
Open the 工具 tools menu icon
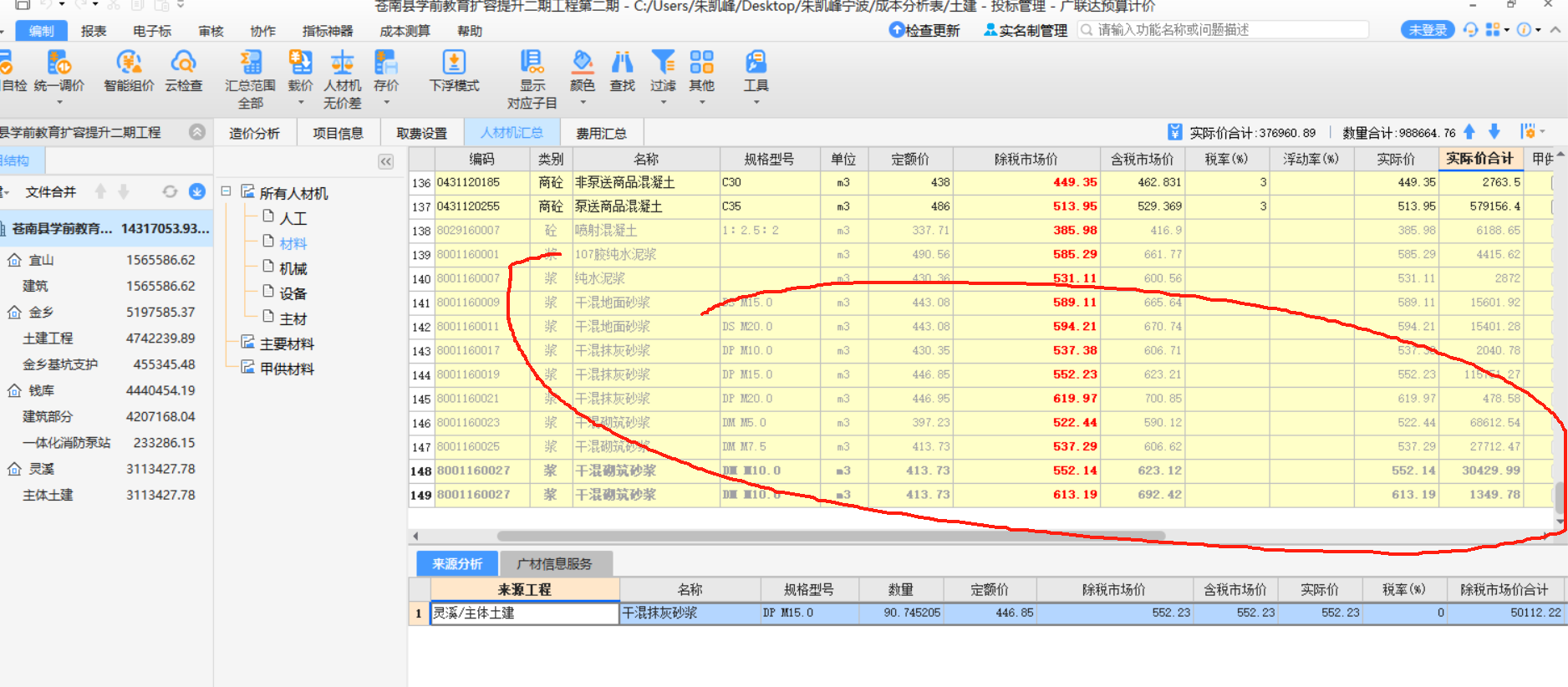click(756, 62)
